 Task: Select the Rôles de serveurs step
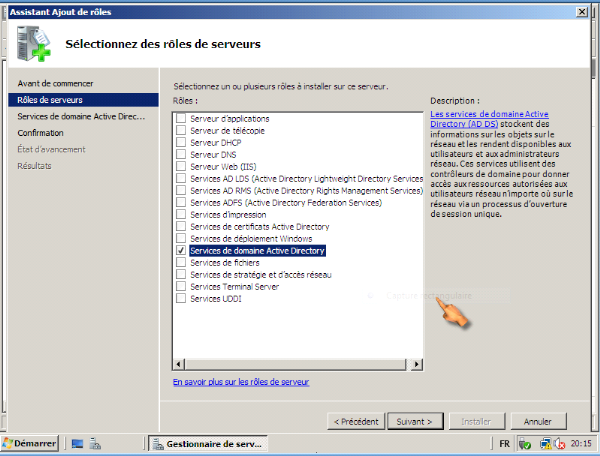point(83,100)
